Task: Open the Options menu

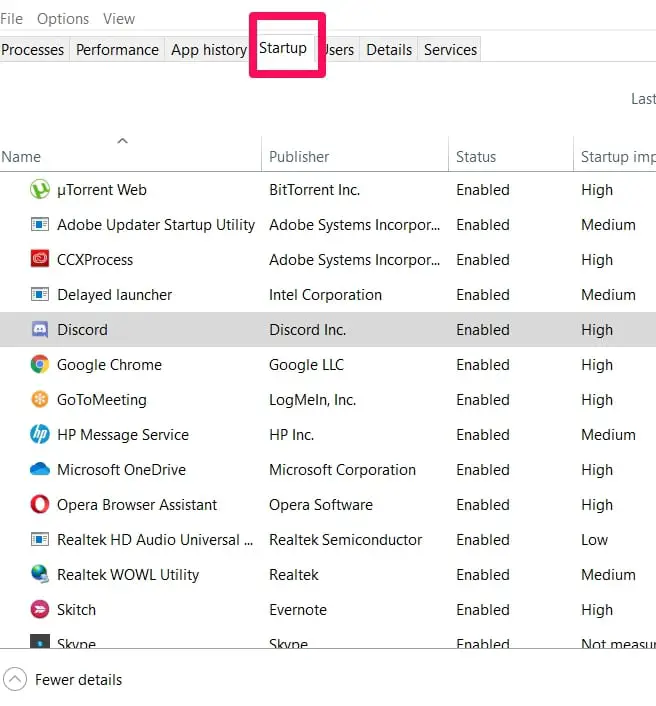Action: point(63,19)
